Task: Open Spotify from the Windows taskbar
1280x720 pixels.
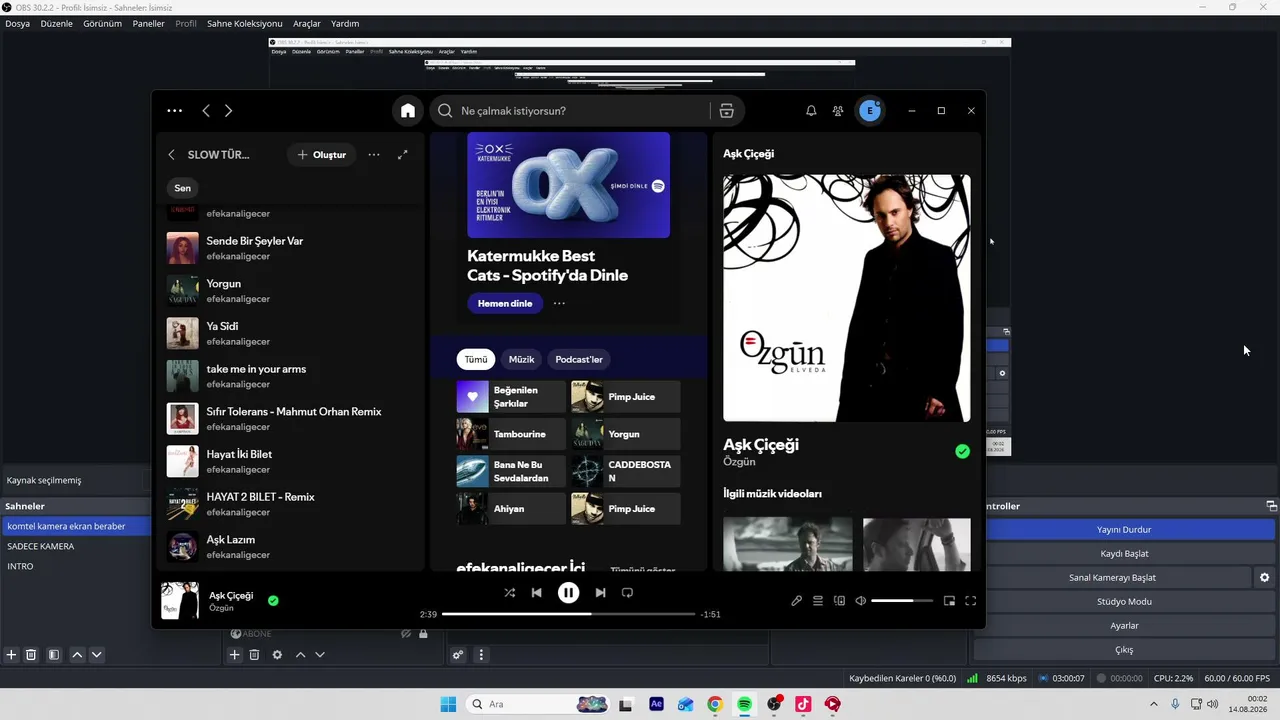Action: (744, 704)
